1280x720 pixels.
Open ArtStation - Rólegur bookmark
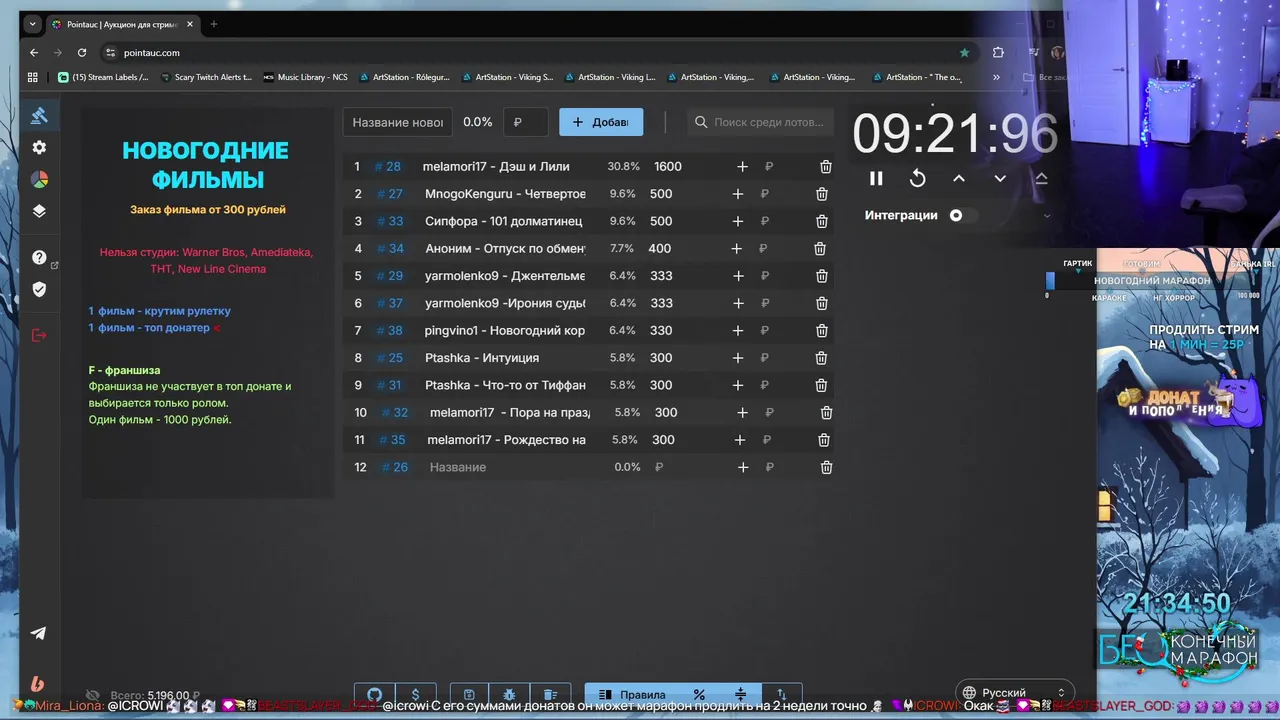(x=405, y=77)
